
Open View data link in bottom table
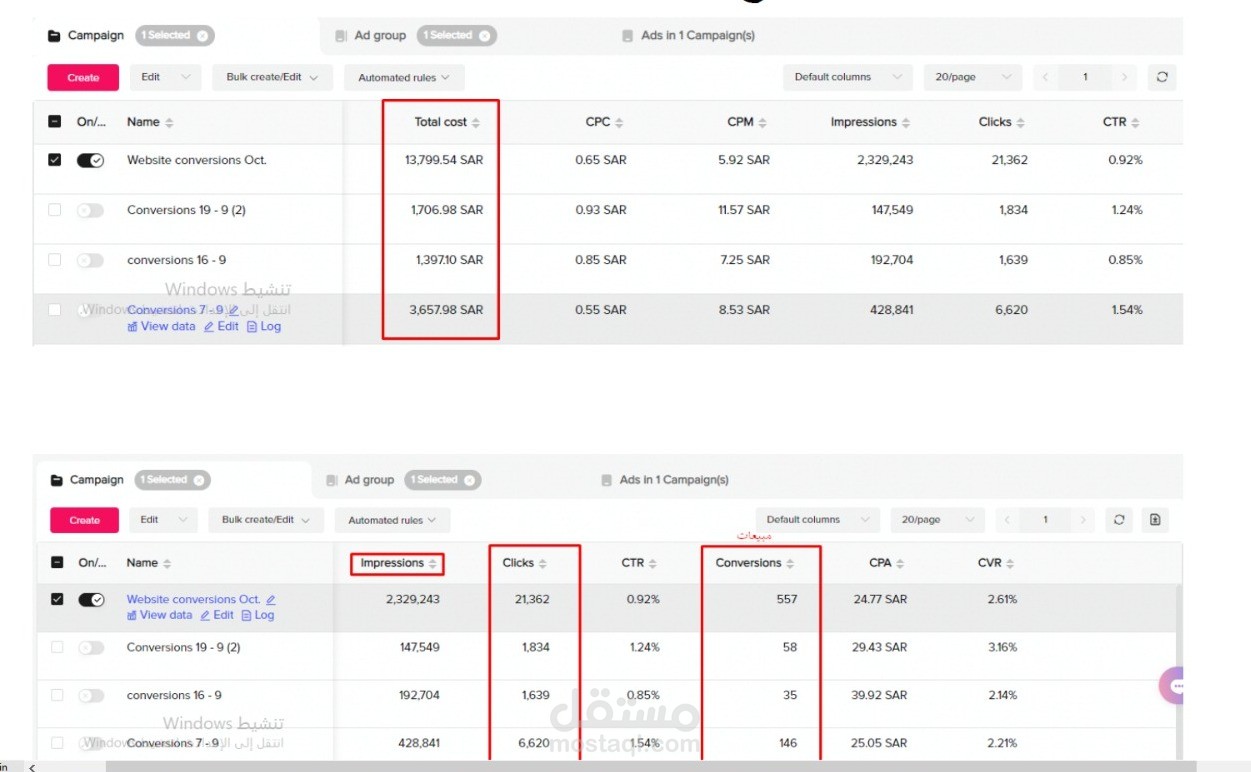click(159, 615)
